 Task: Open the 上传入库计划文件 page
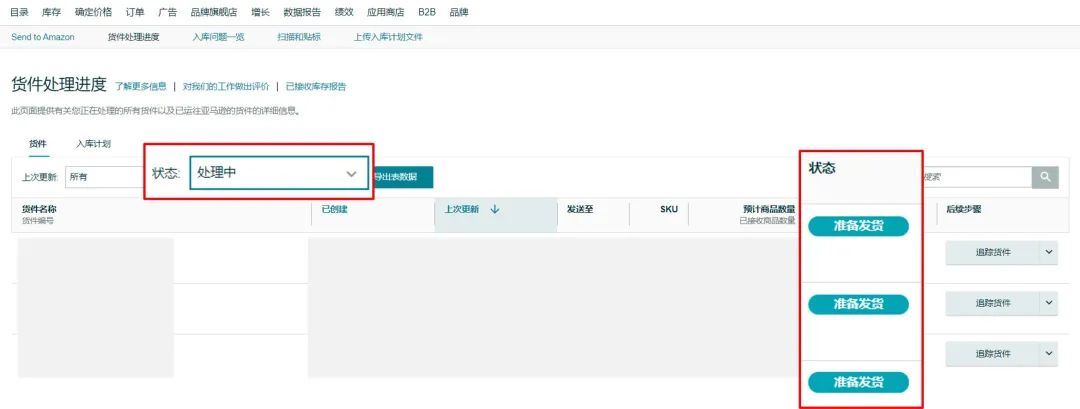(x=388, y=37)
